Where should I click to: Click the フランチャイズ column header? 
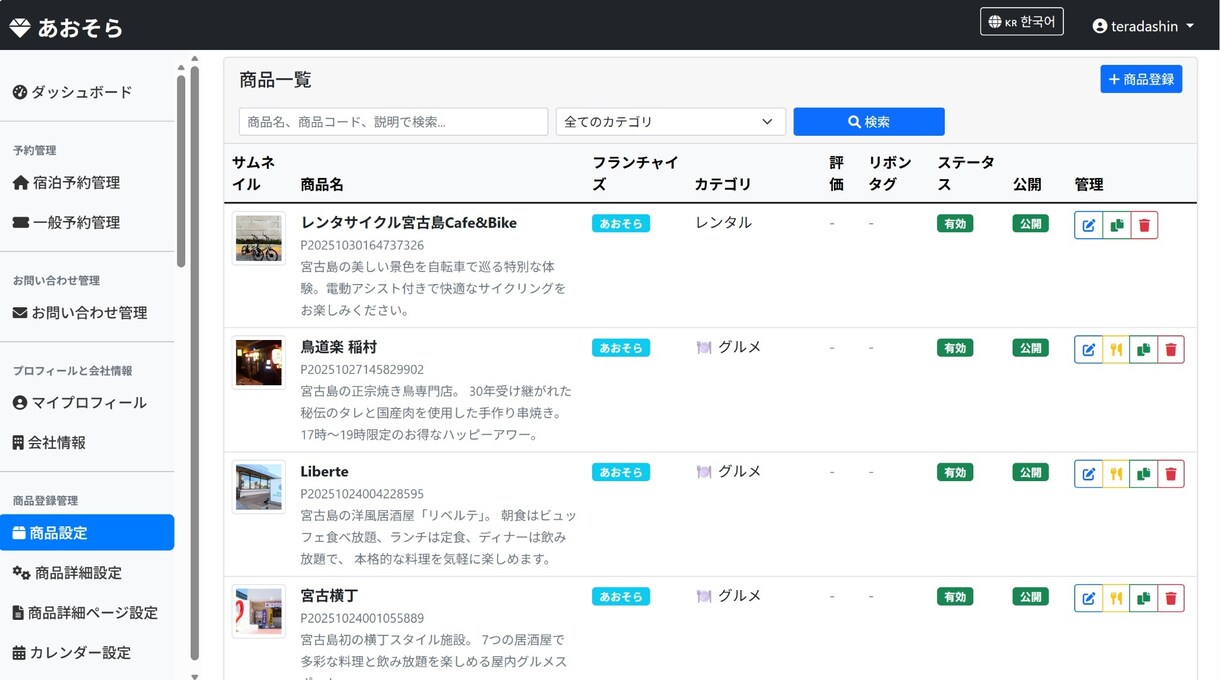(635, 173)
